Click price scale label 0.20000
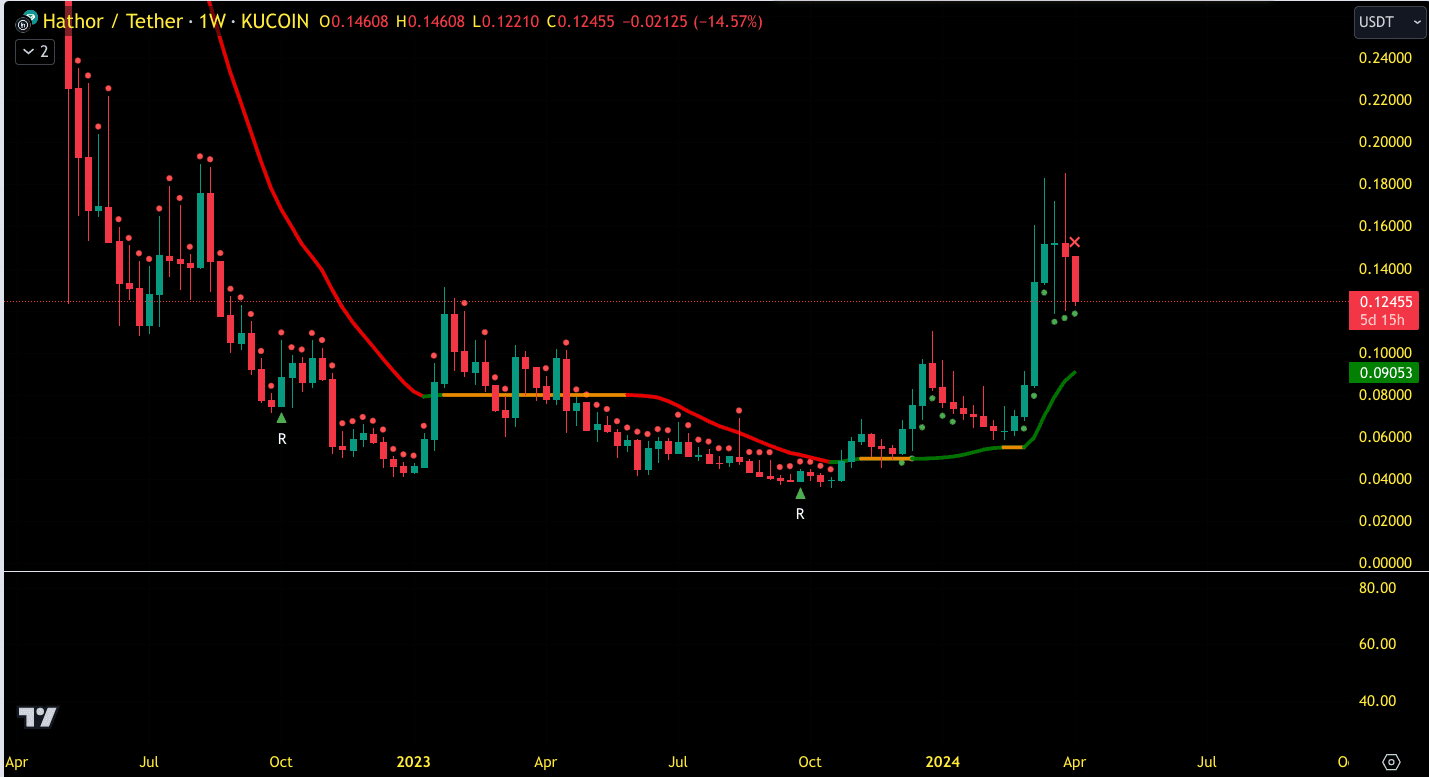The height and width of the screenshot is (777, 1429). (1385, 142)
